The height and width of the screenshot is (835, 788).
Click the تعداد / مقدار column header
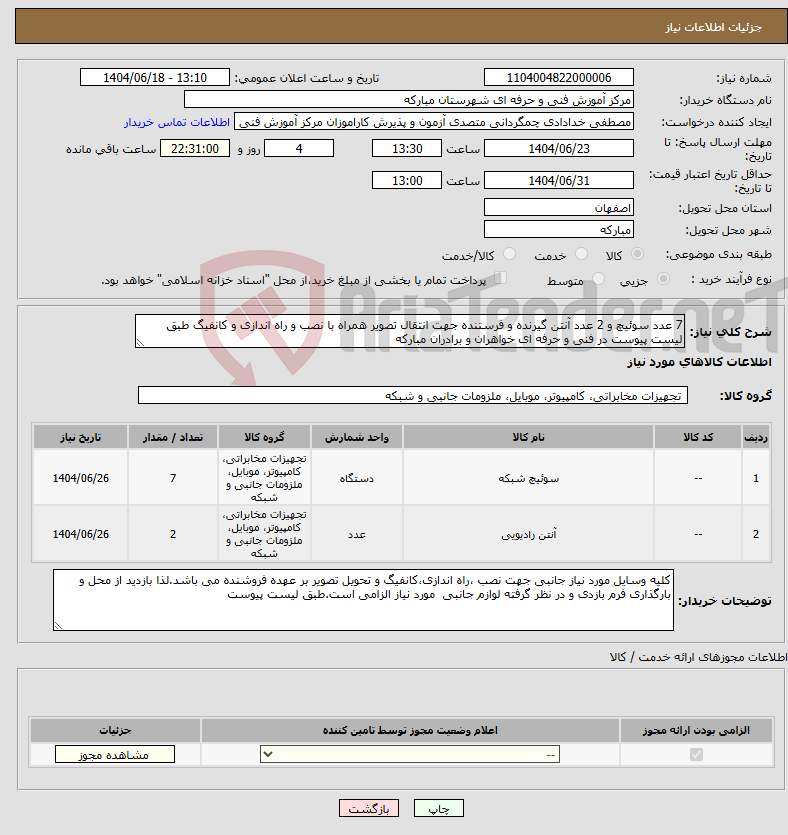(x=173, y=437)
